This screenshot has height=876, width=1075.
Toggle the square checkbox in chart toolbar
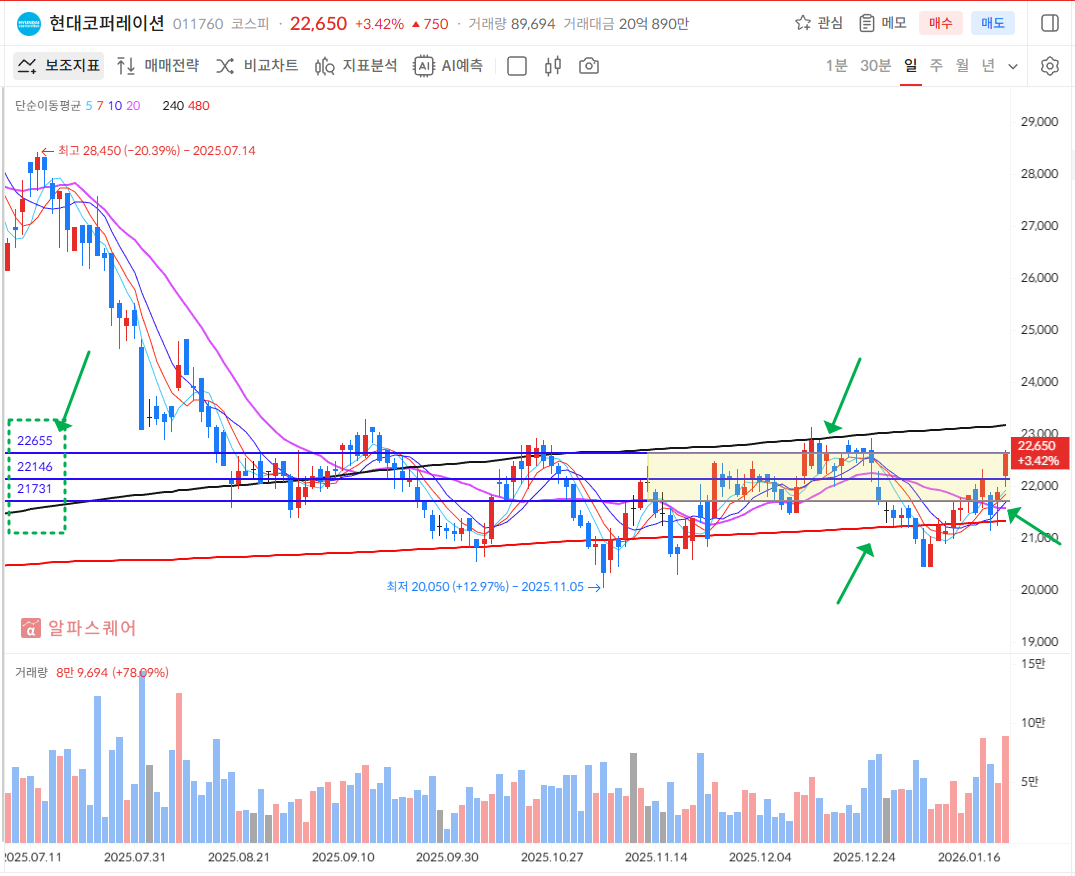tap(517, 66)
